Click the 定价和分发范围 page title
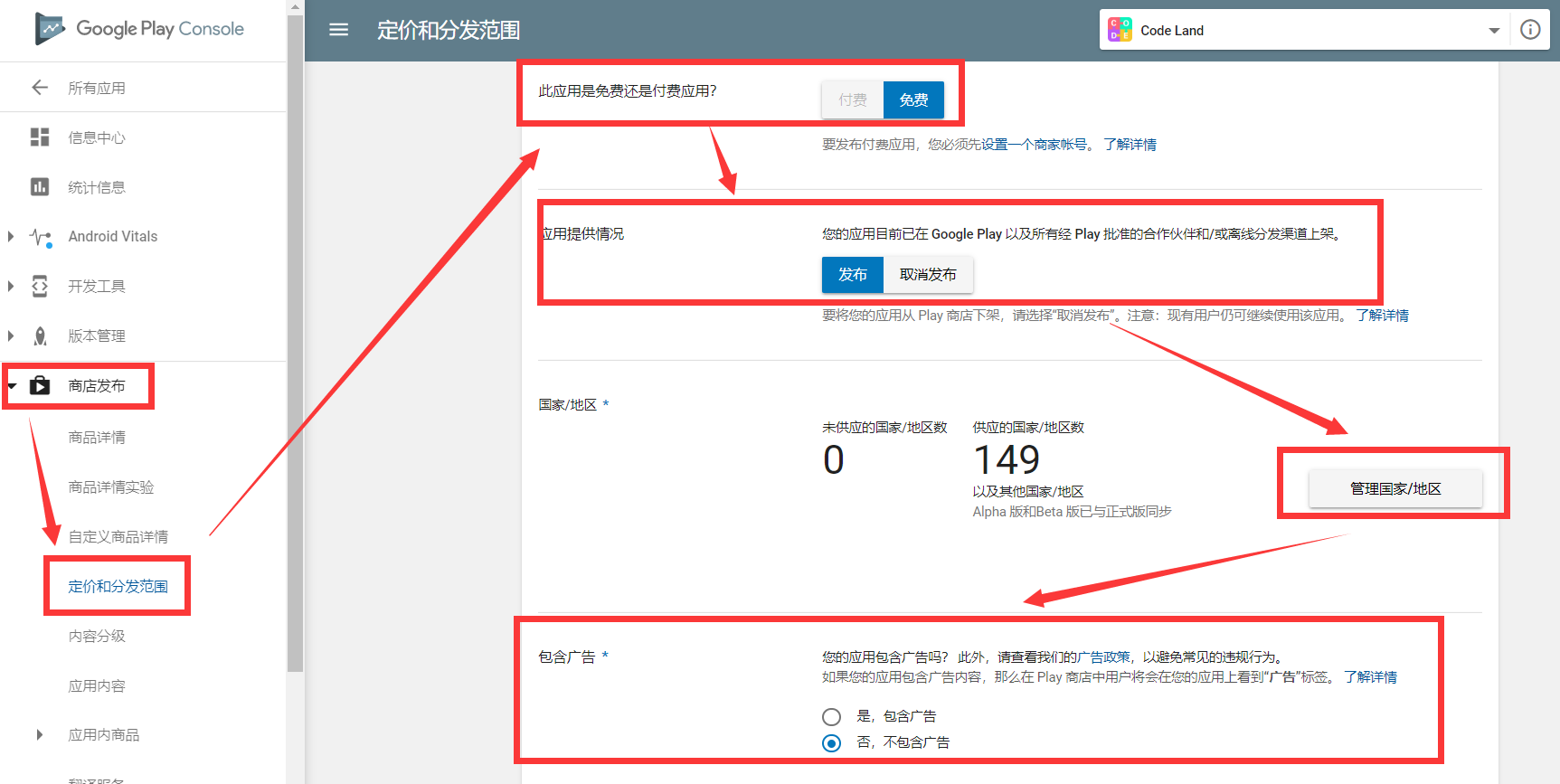The width and height of the screenshot is (1560, 784). [449, 31]
